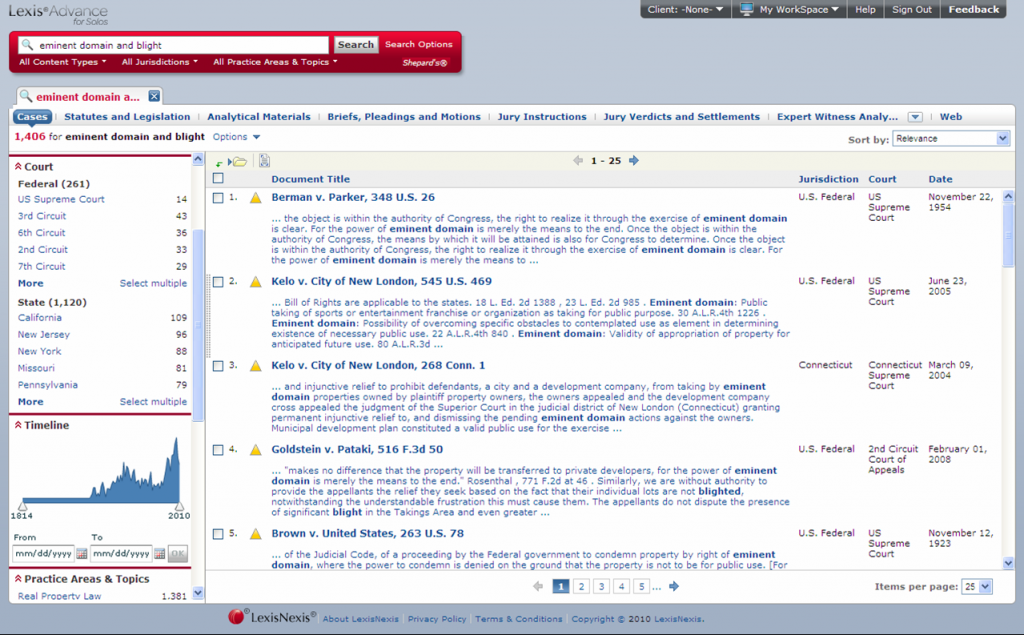The height and width of the screenshot is (635, 1024).
Task: Advance to the next results page arrow
Action: coord(633,159)
